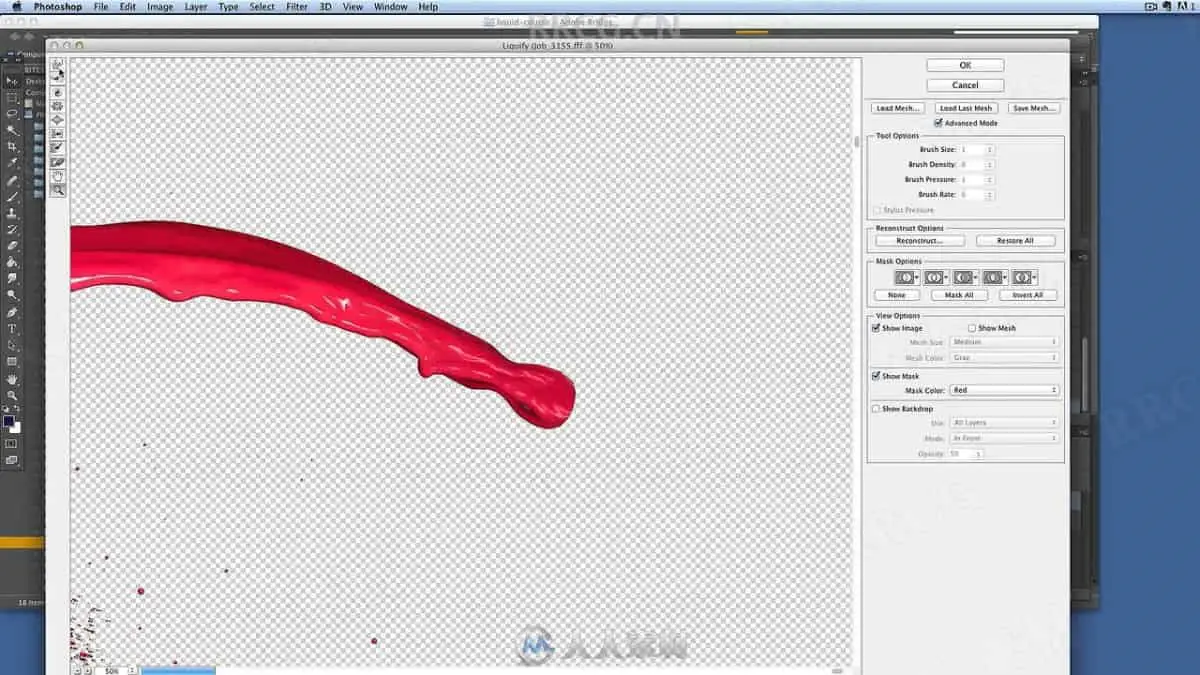
Task: Click the Restore All button
Action: click(1015, 241)
